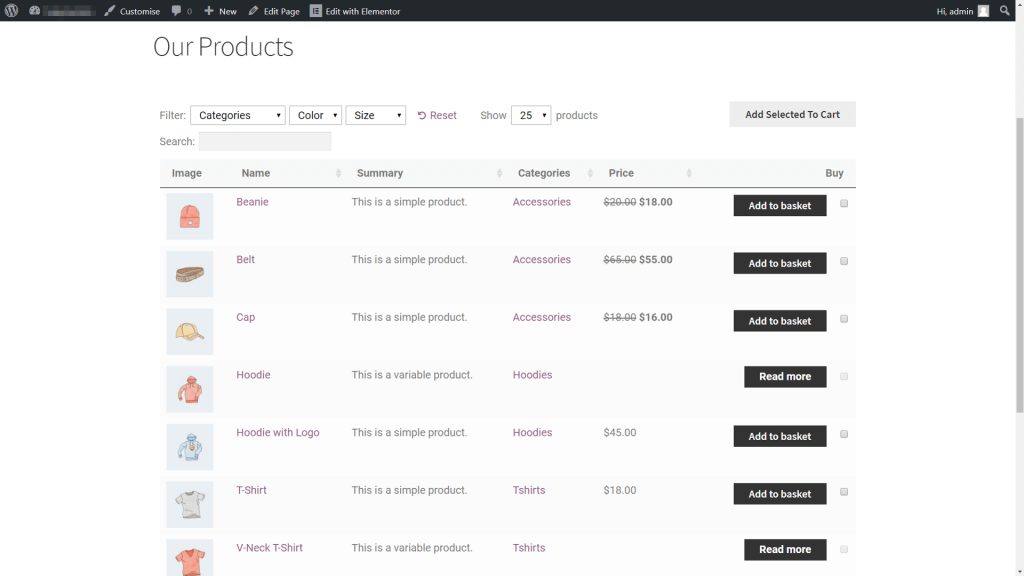Screen dimensions: 1024x576
Task: Expand the Color filter dropdown
Action: click(316, 116)
